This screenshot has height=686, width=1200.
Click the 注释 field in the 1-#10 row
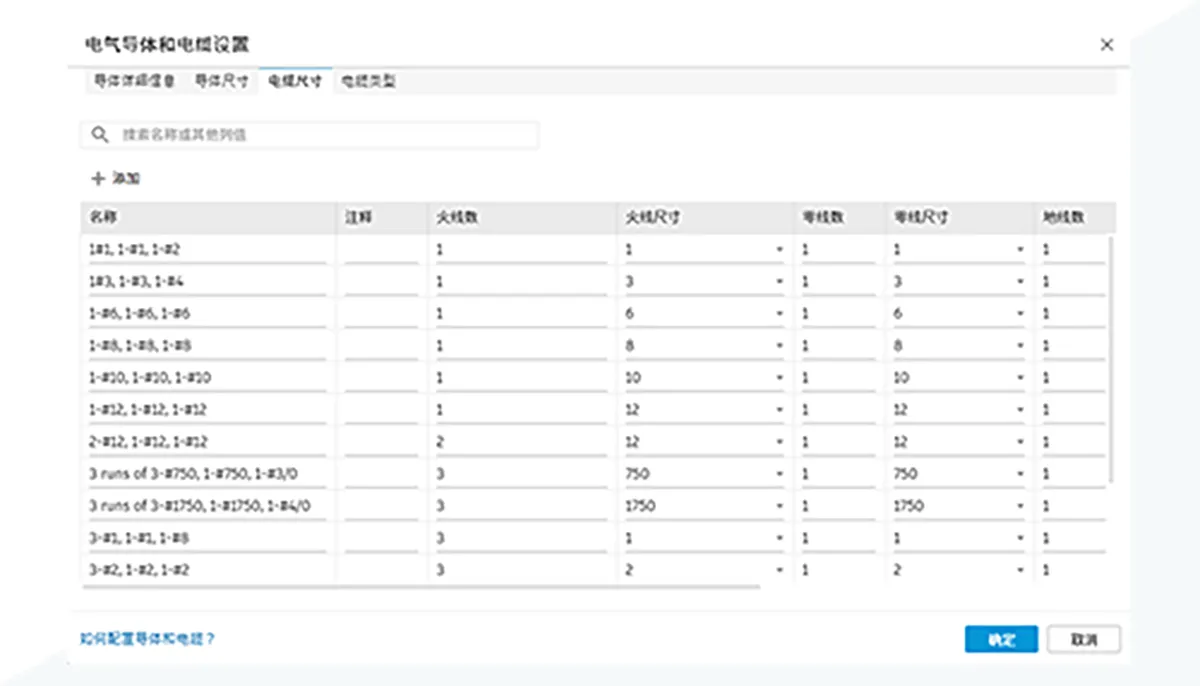380,378
